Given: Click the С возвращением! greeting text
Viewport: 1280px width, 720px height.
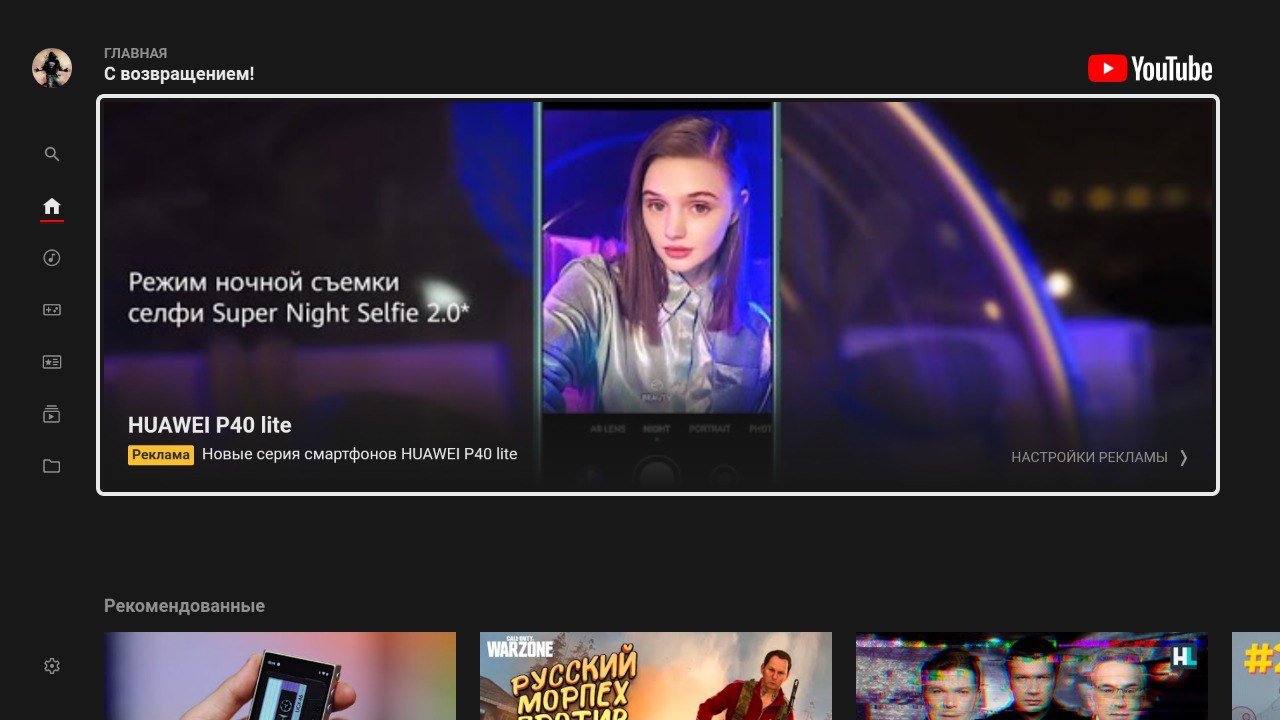Looking at the screenshot, I should (179, 74).
